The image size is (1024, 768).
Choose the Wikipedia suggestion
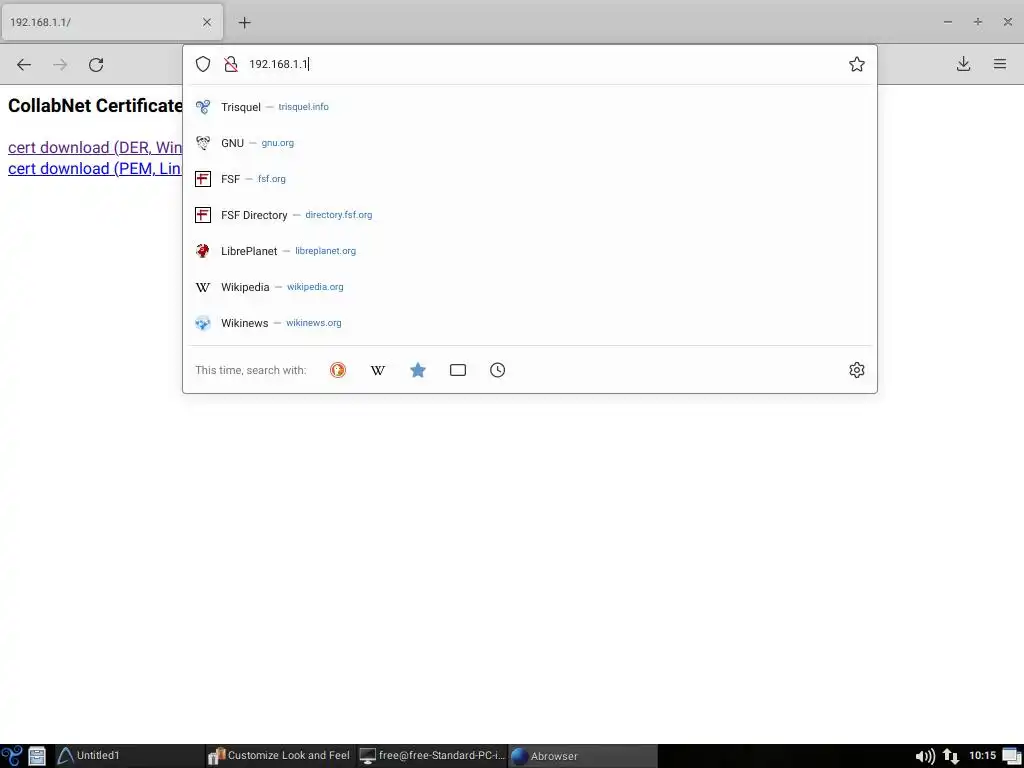point(530,287)
